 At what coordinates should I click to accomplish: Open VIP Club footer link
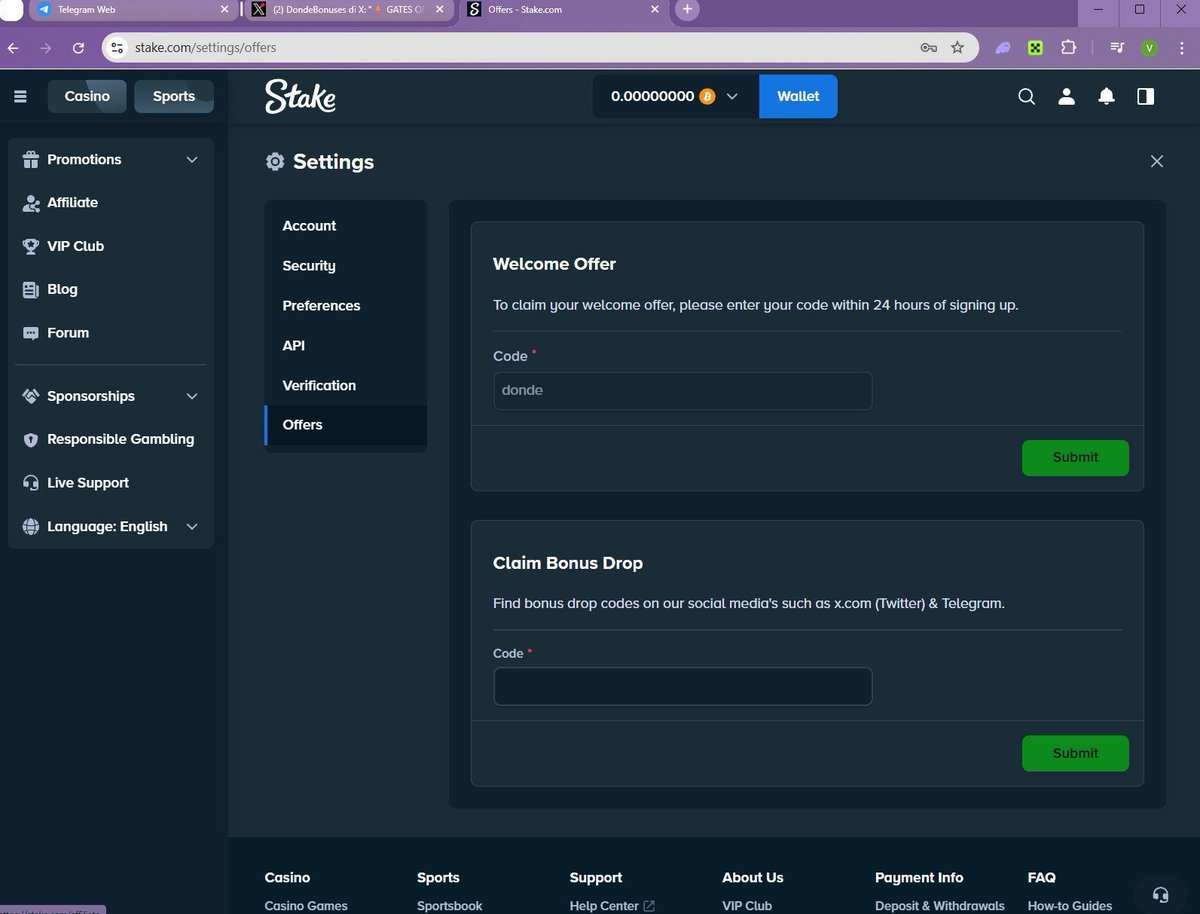(747, 906)
